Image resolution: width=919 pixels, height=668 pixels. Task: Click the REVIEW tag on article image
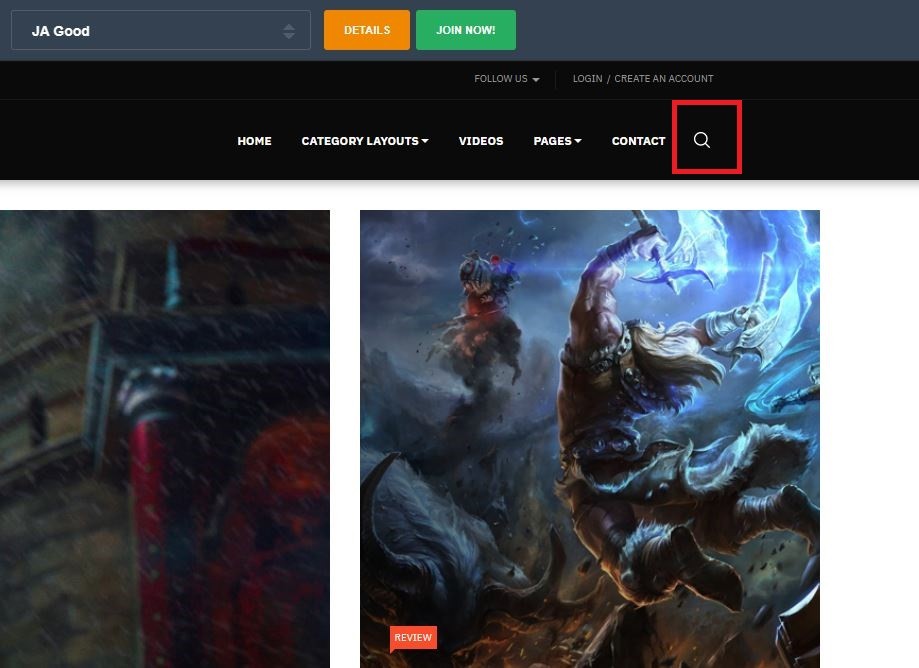pos(413,638)
